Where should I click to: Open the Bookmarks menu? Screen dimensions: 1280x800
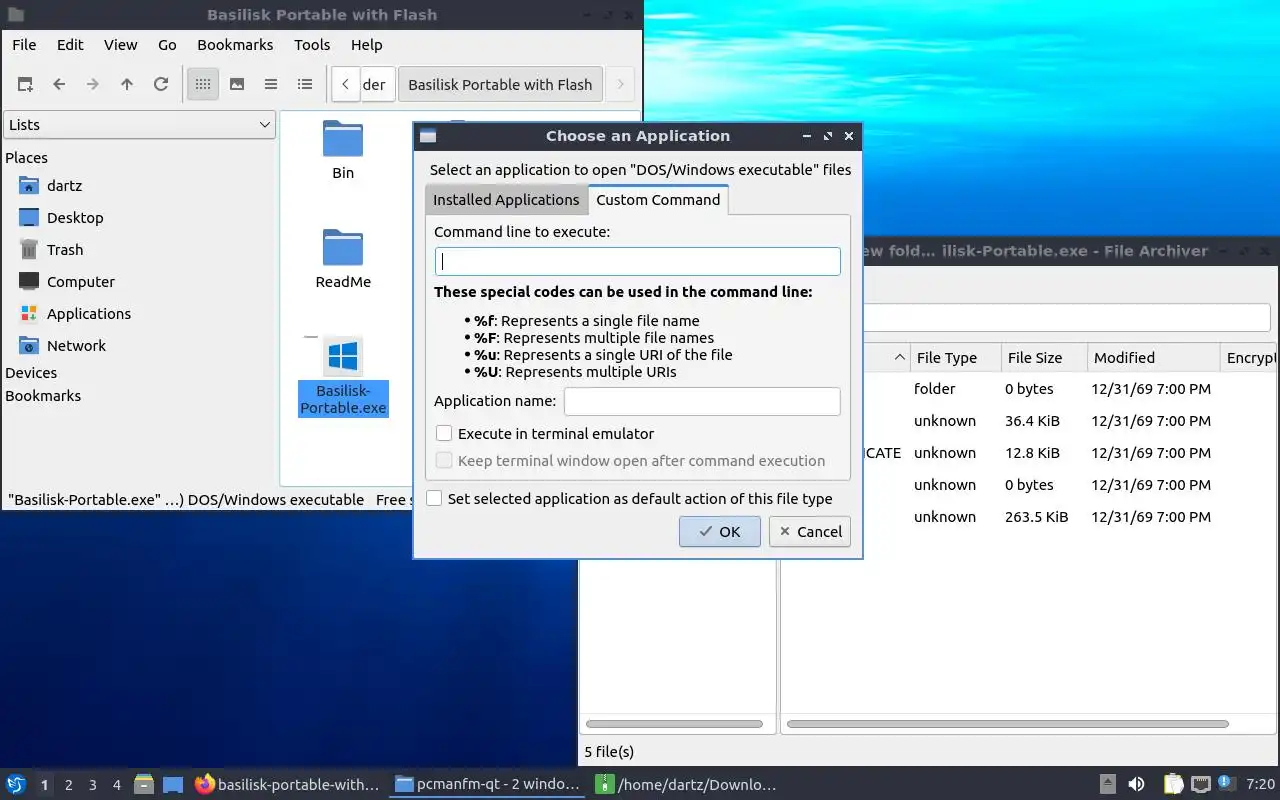(235, 45)
